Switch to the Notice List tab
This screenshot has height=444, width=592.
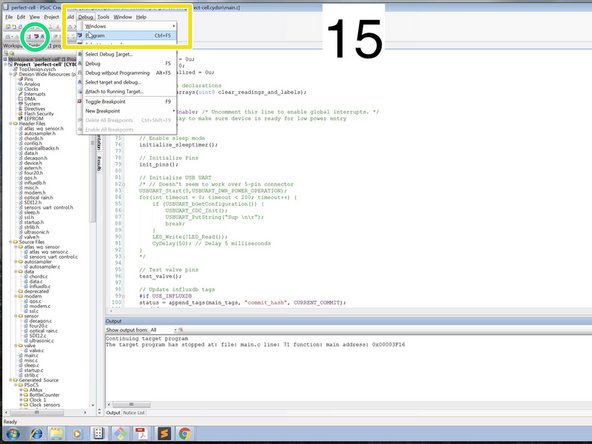[x=134, y=413]
